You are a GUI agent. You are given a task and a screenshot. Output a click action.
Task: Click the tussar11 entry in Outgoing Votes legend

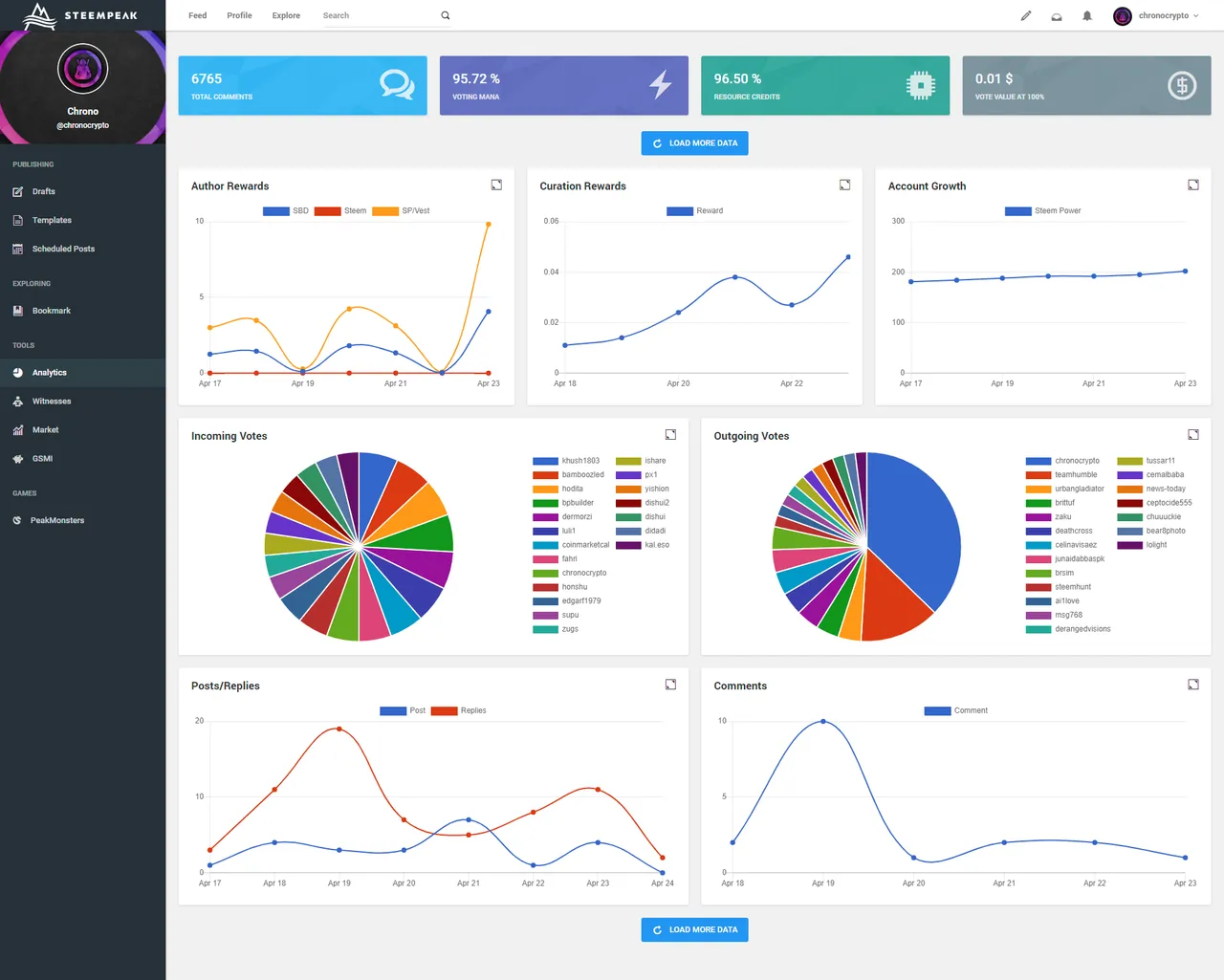click(x=1146, y=461)
